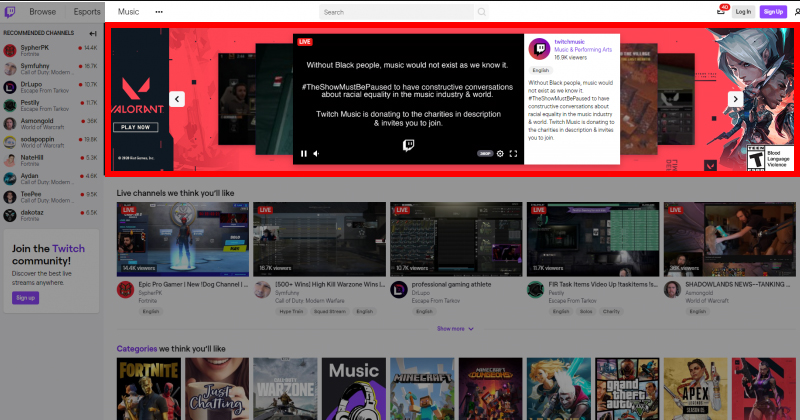Open the twitchmusic channel link
800x420 pixels.
[x=569, y=42]
